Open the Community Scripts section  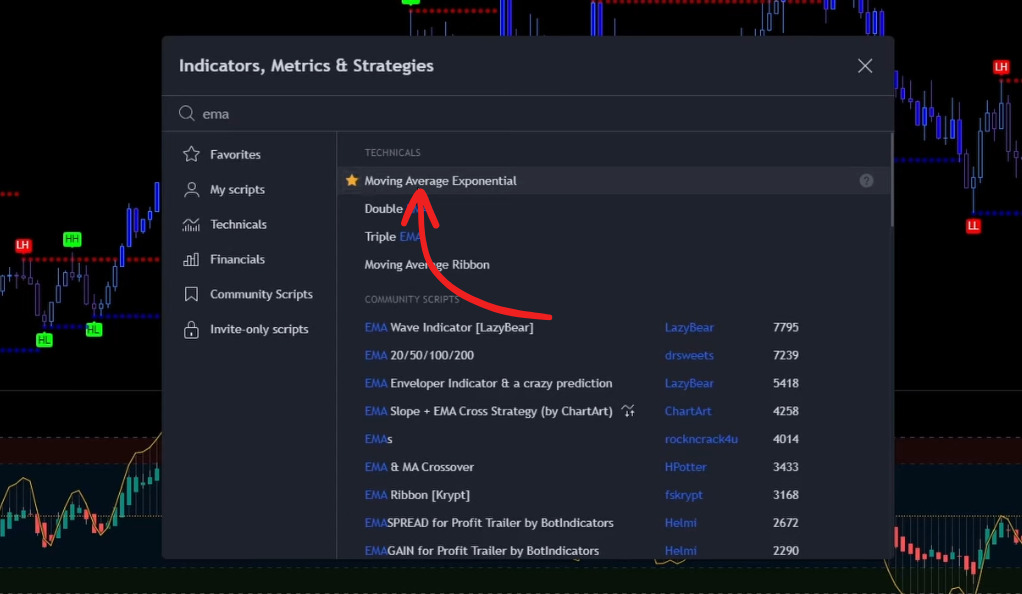(x=261, y=294)
